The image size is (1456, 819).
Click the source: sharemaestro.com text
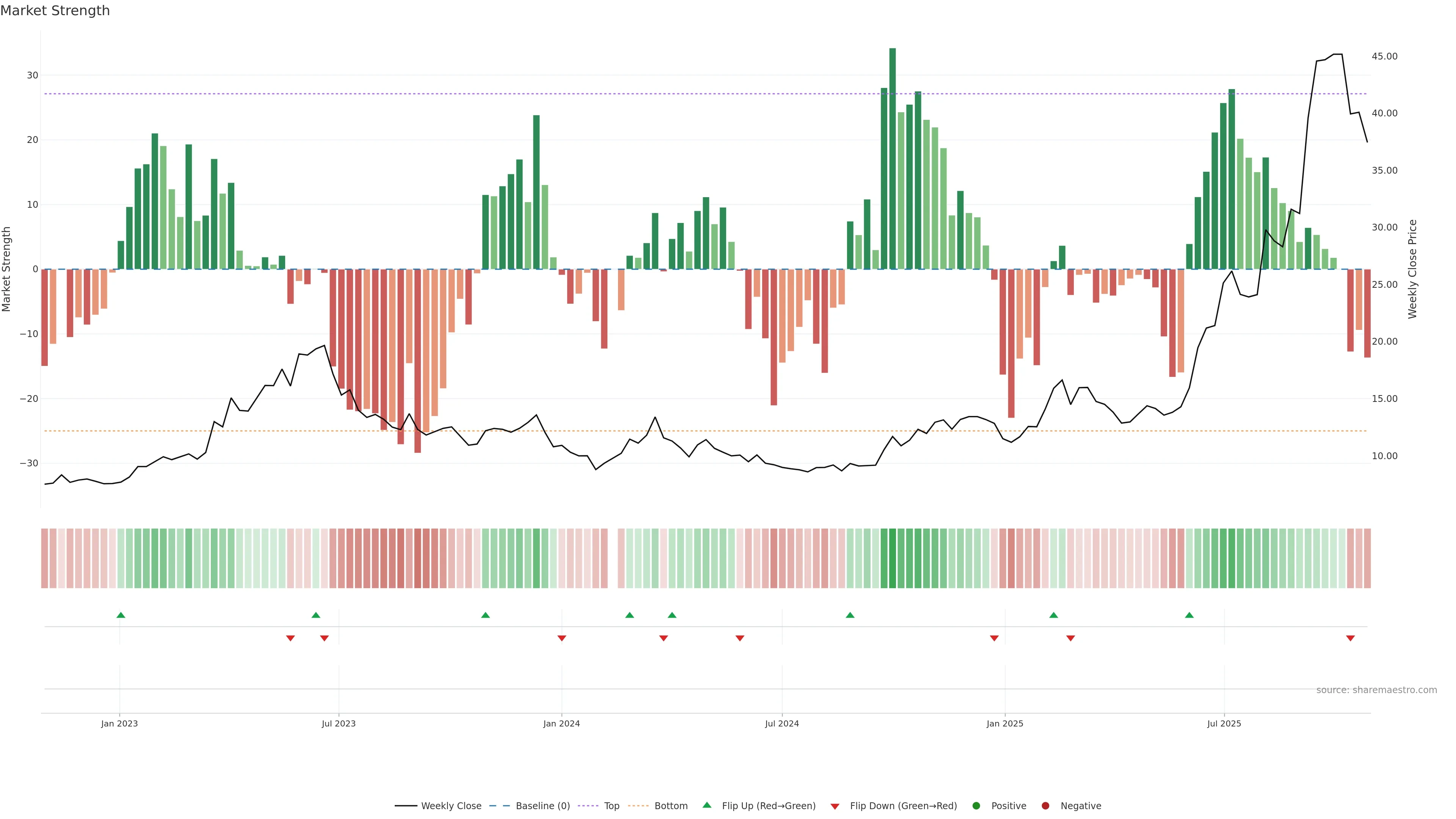pyautogui.click(x=1376, y=690)
